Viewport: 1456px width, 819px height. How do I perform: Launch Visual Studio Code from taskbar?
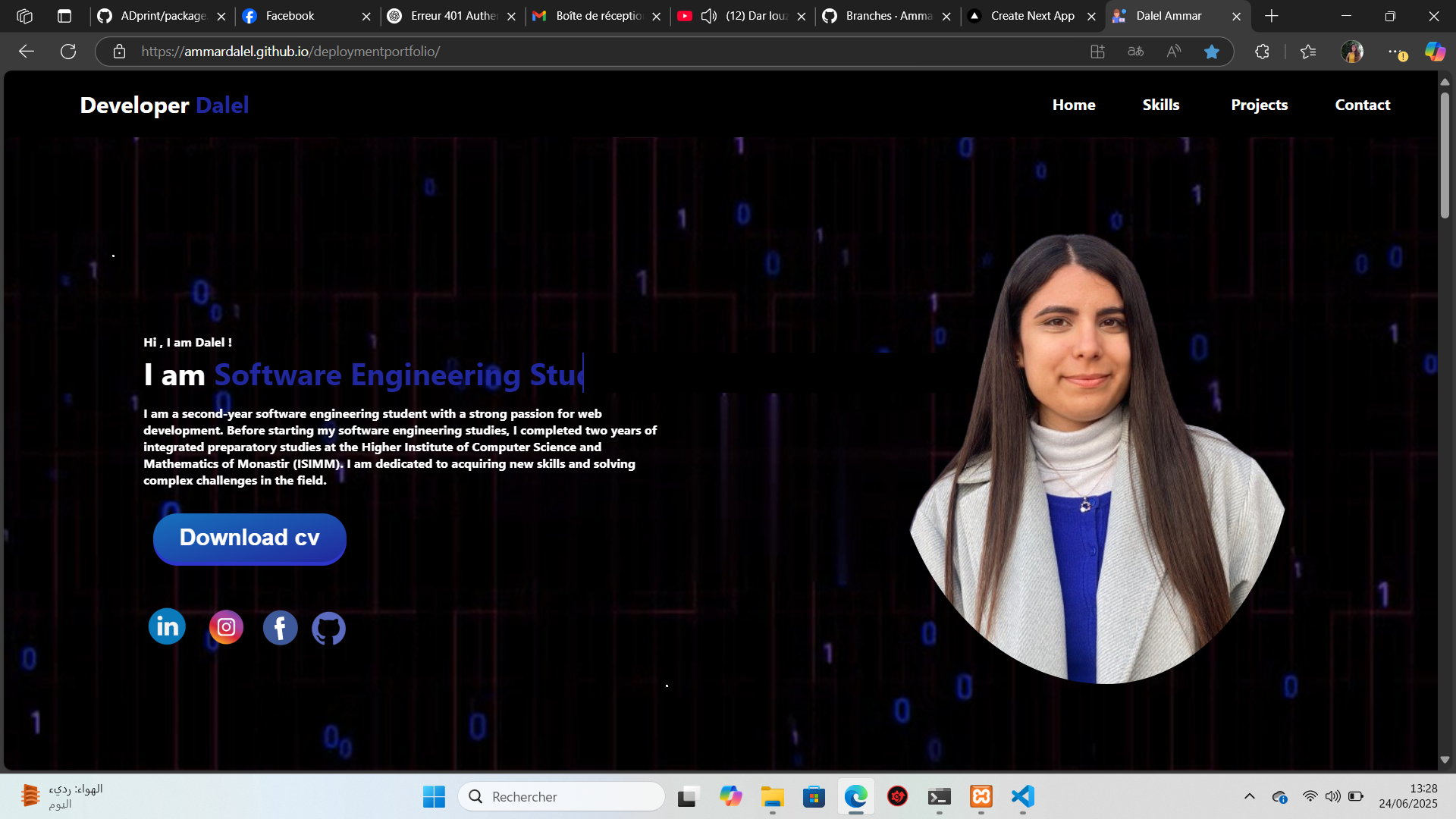coord(1022,796)
